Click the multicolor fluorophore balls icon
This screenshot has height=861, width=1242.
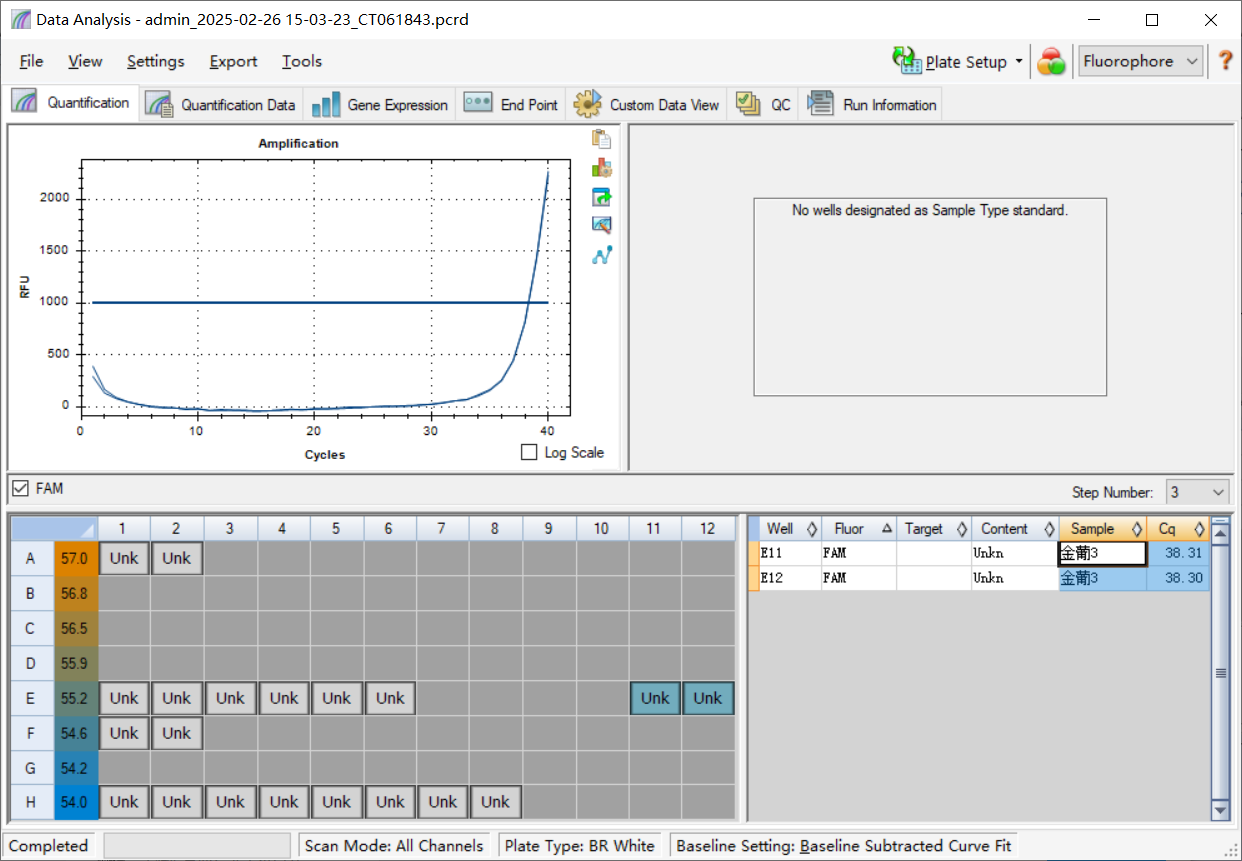[x=1051, y=62]
